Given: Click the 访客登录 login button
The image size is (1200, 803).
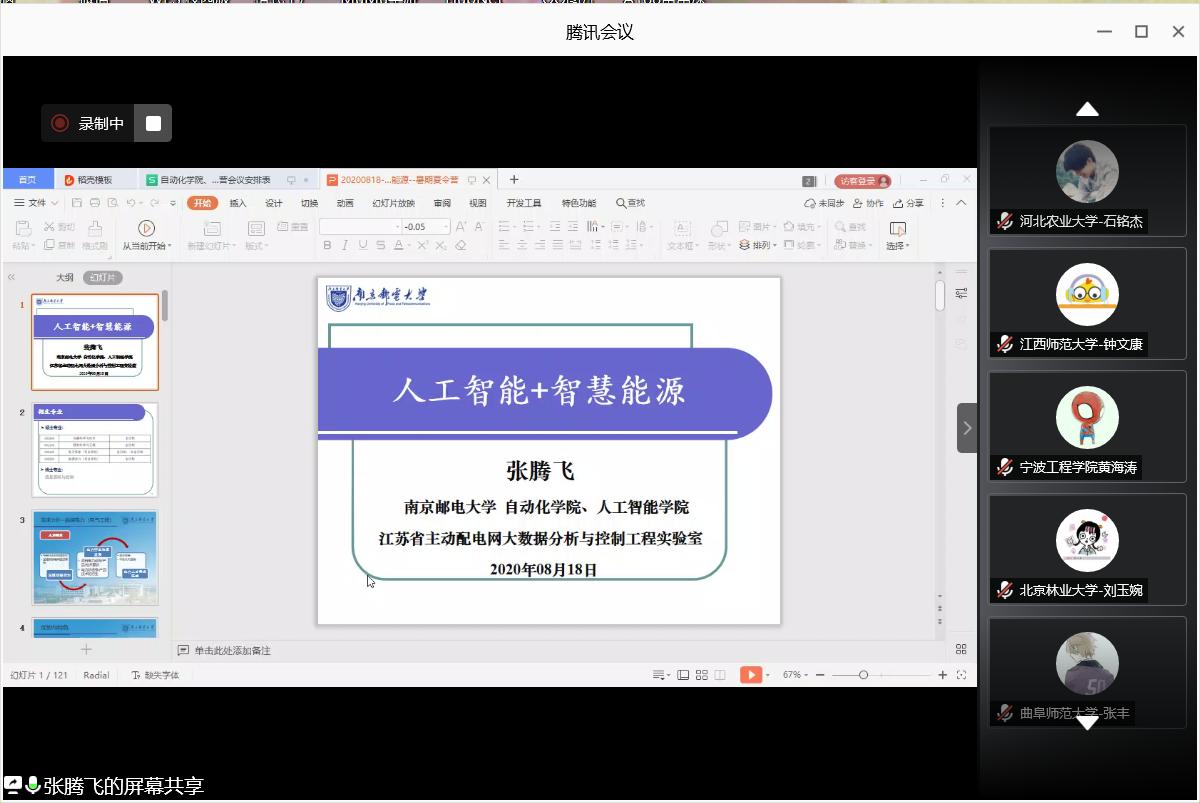Looking at the screenshot, I should click(x=863, y=181).
